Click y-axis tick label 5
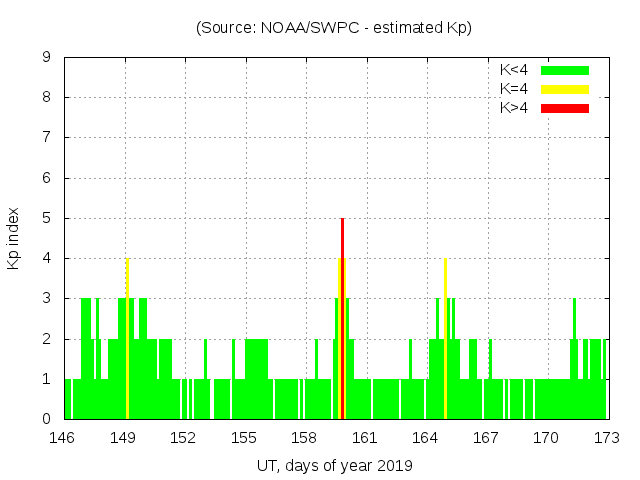 click(x=47, y=218)
